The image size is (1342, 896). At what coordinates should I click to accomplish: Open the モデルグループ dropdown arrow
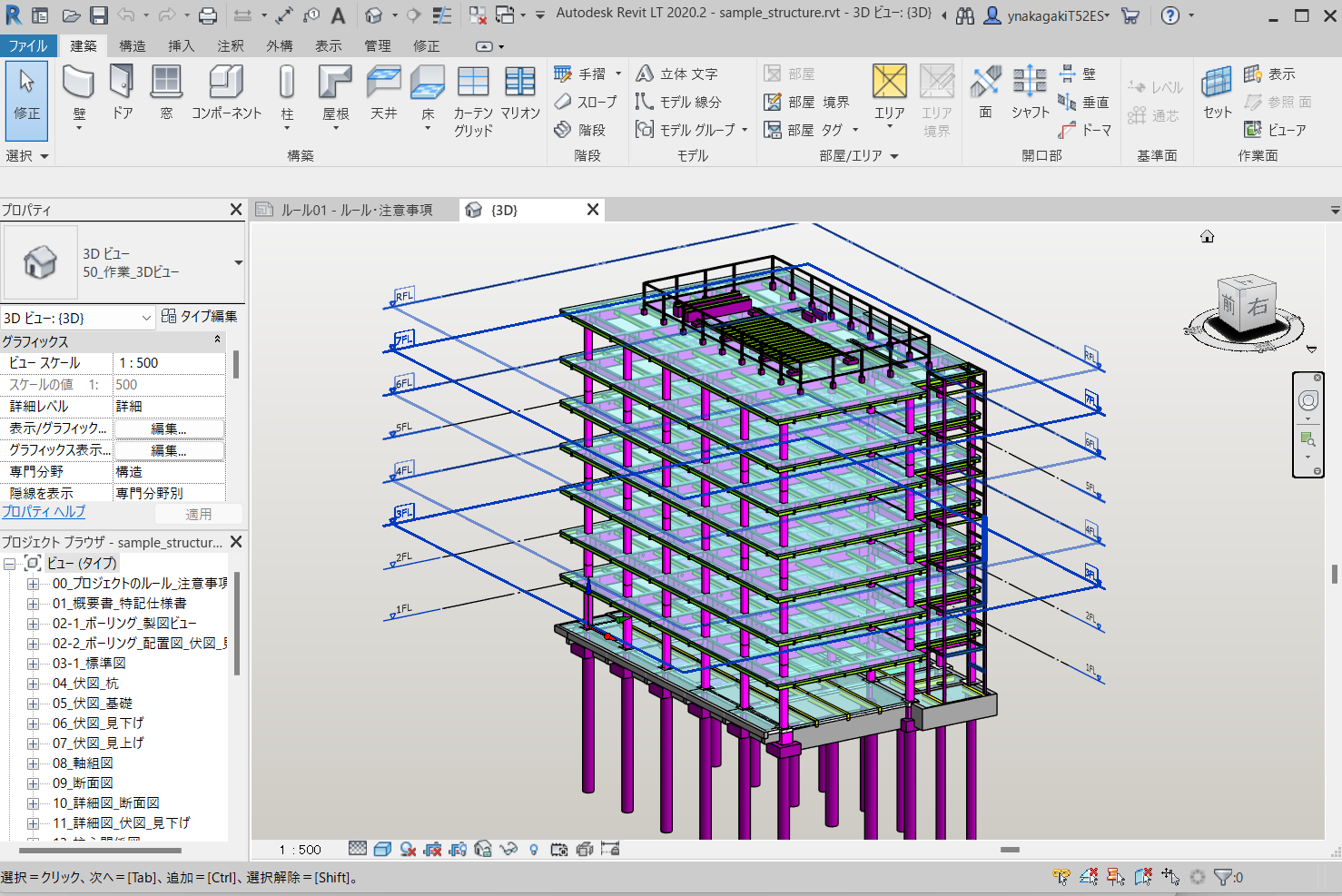pos(745,130)
